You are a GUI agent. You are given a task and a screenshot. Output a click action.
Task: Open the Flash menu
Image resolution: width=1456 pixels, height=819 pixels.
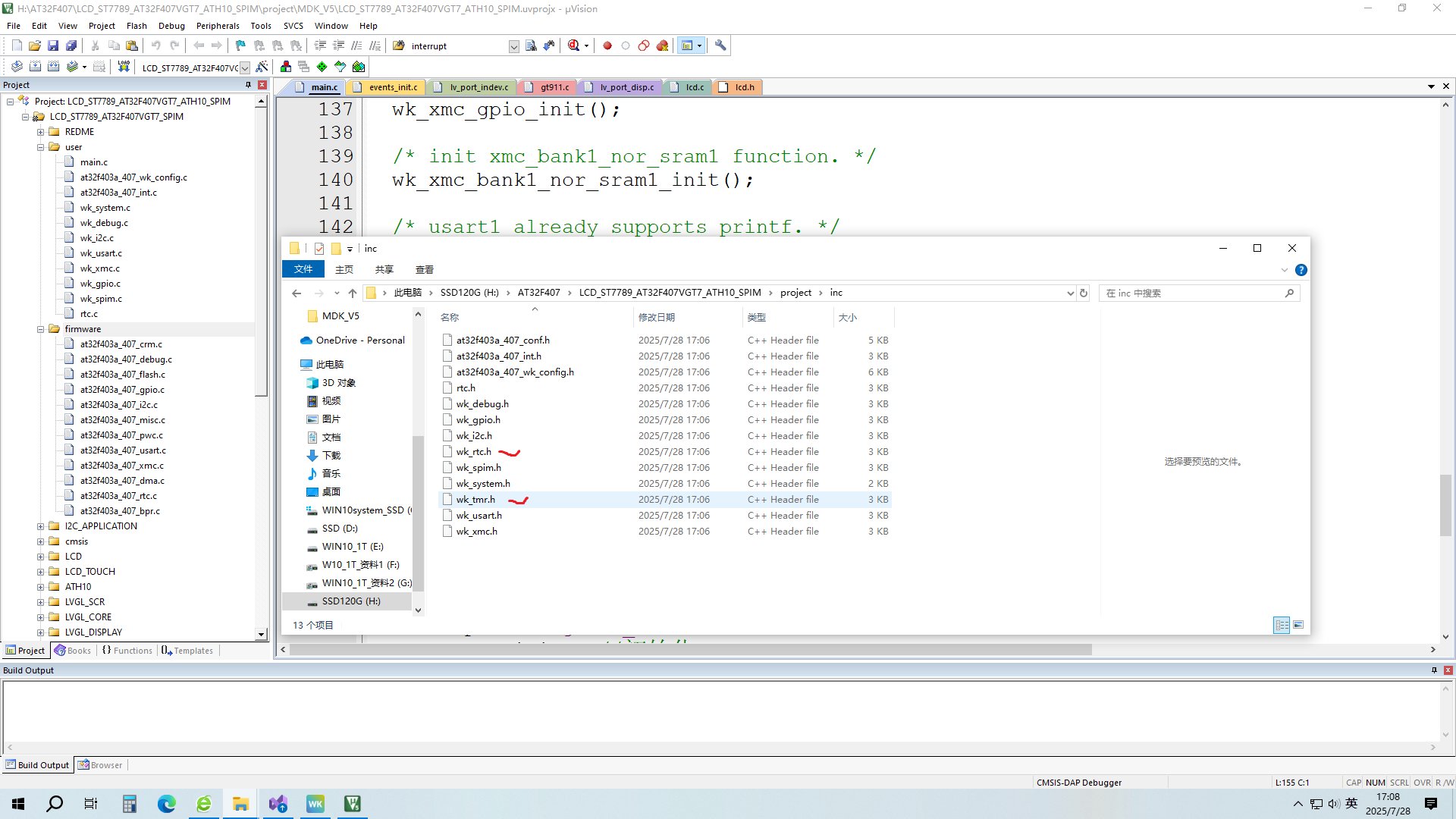[x=136, y=26]
